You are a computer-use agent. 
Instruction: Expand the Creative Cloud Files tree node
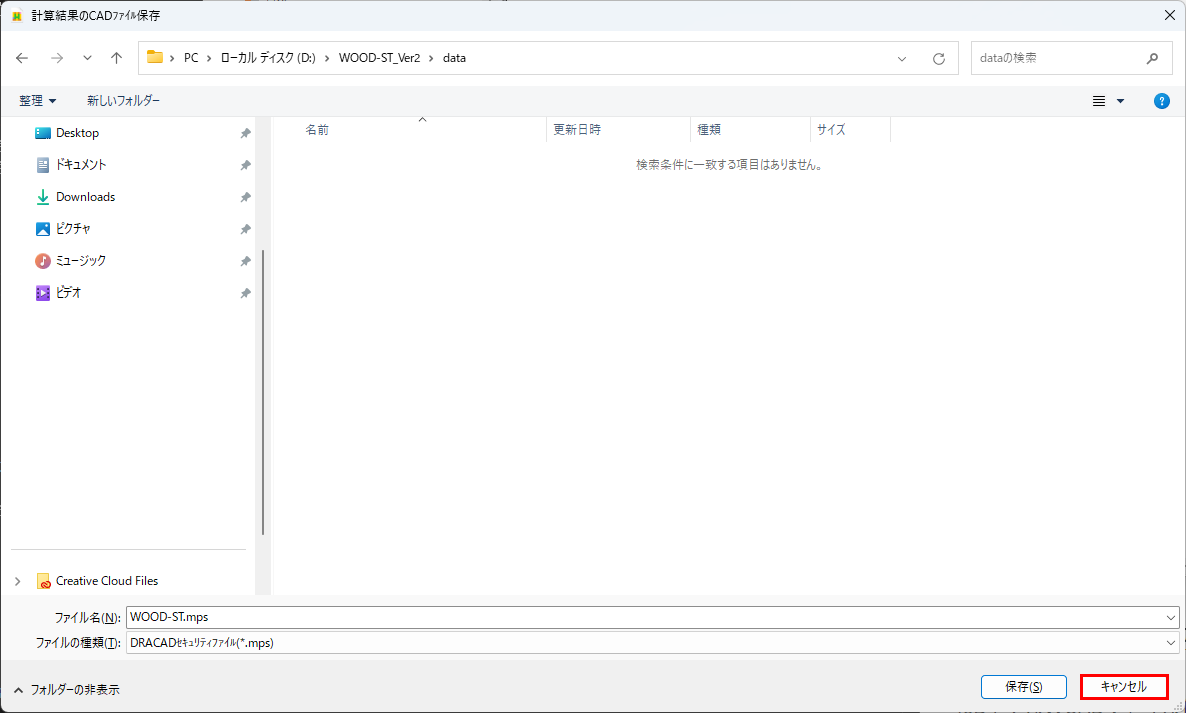coord(17,581)
